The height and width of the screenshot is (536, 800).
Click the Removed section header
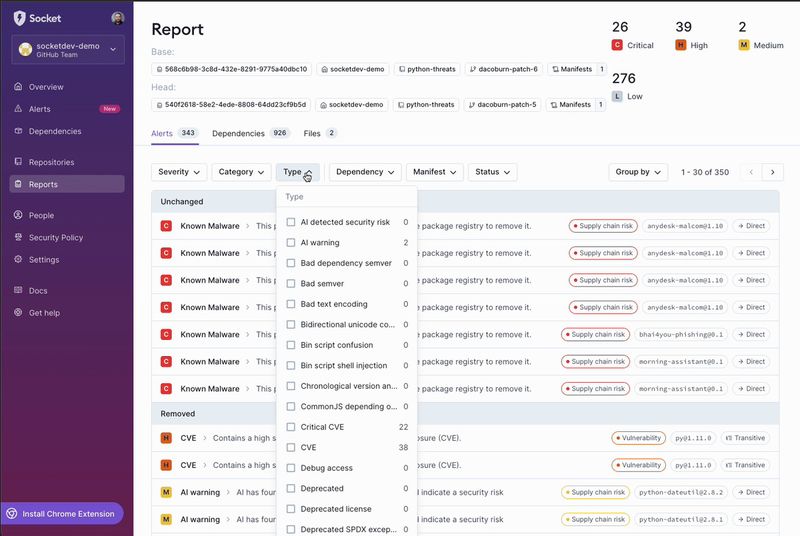(x=465, y=414)
